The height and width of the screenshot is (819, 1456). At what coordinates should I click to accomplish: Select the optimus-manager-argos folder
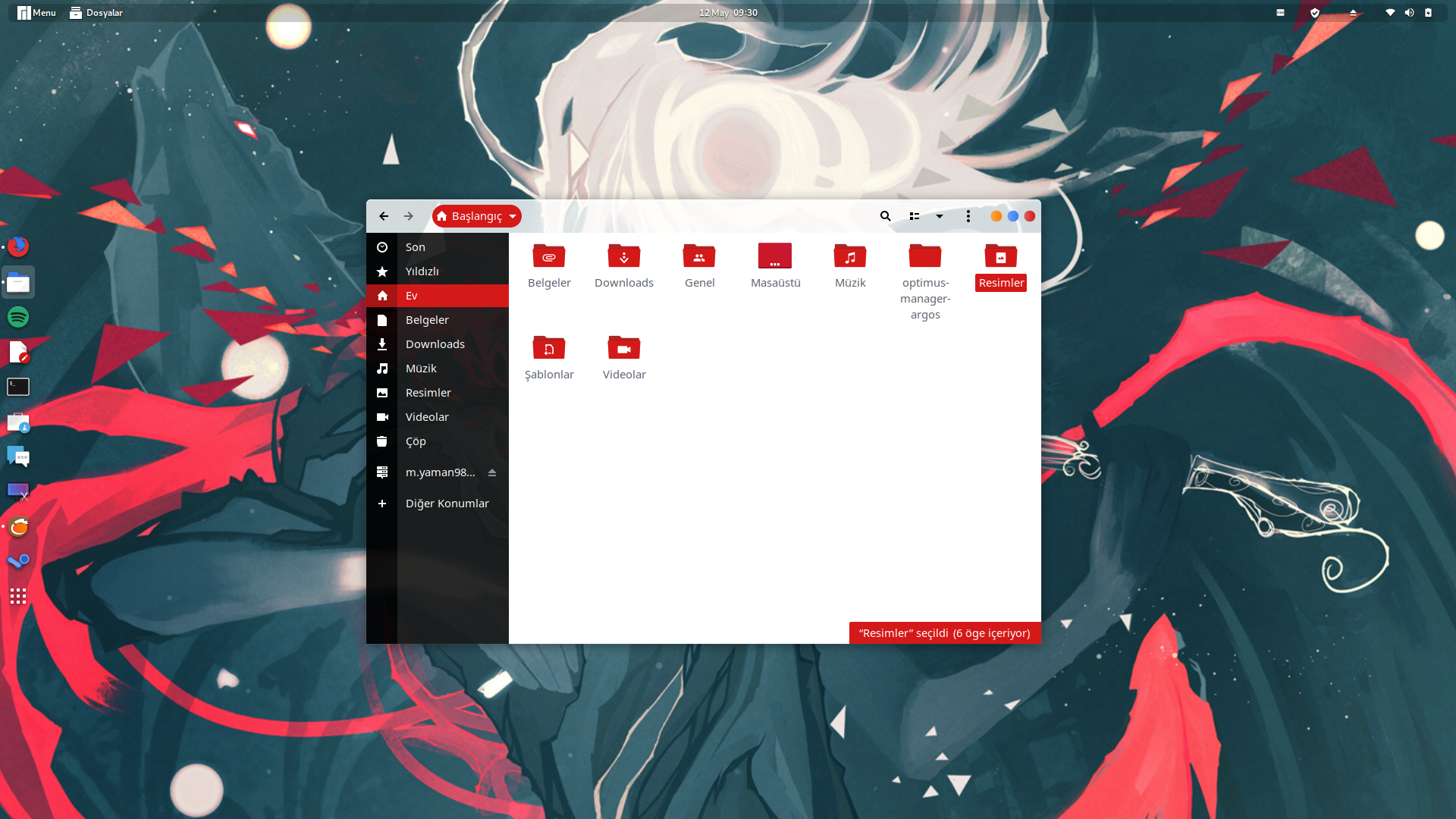click(925, 256)
